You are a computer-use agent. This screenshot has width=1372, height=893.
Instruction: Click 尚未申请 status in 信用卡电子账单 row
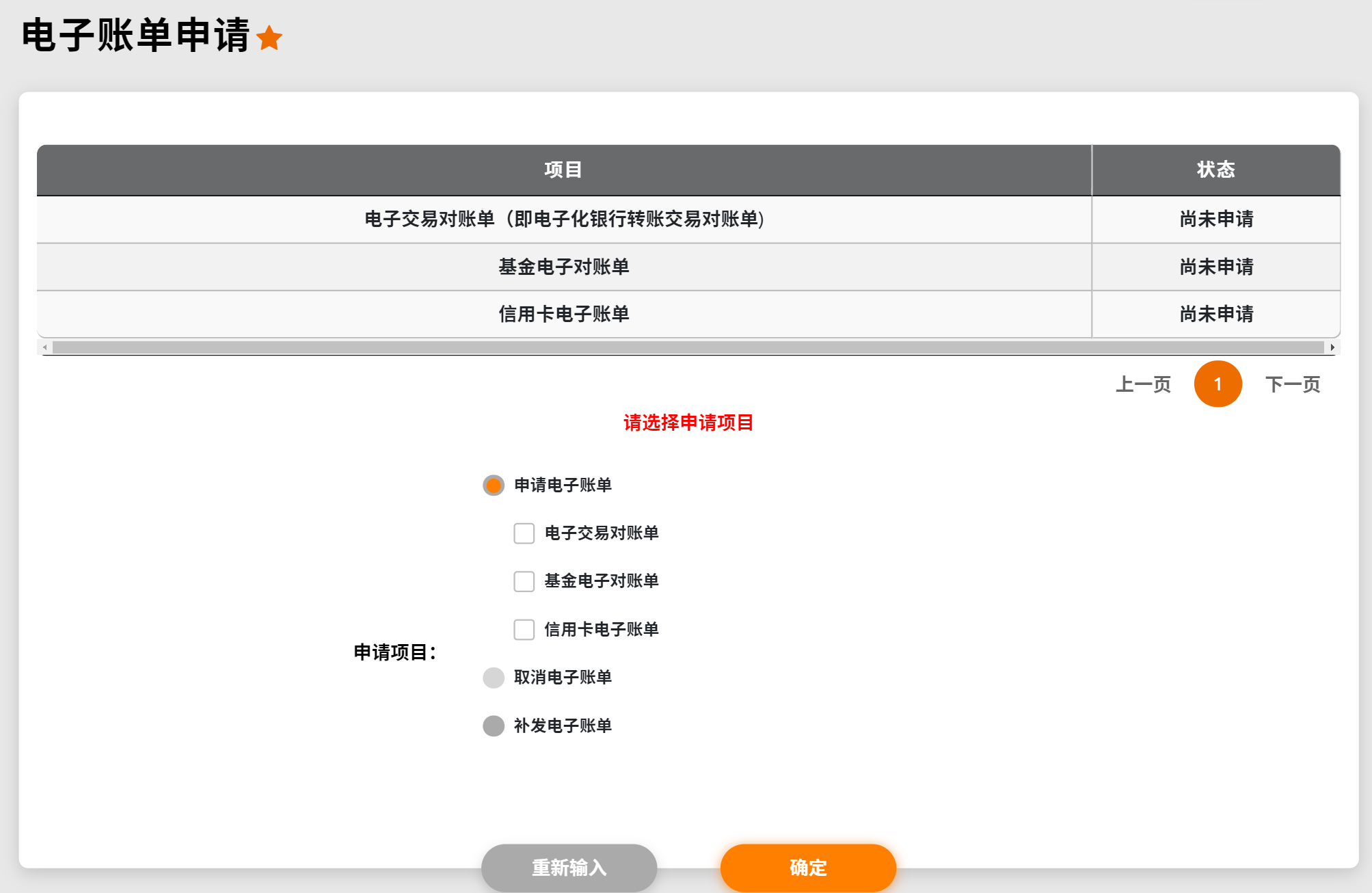(1215, 314)
